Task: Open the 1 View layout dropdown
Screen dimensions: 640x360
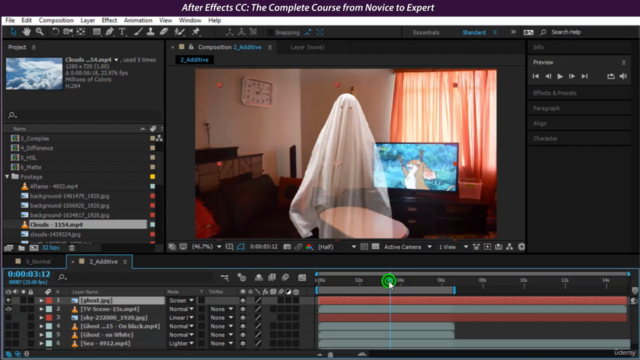Action: pos(453,247)
